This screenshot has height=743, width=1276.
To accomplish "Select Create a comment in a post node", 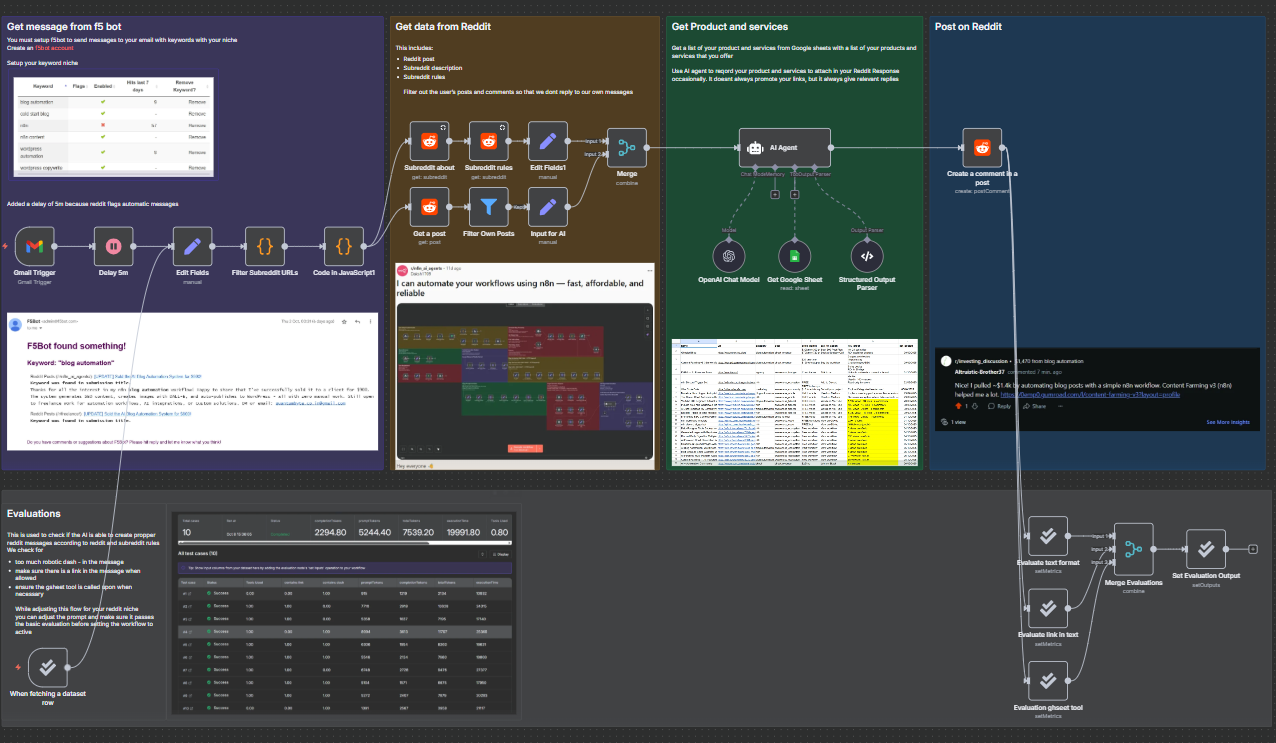I will 982,148.
